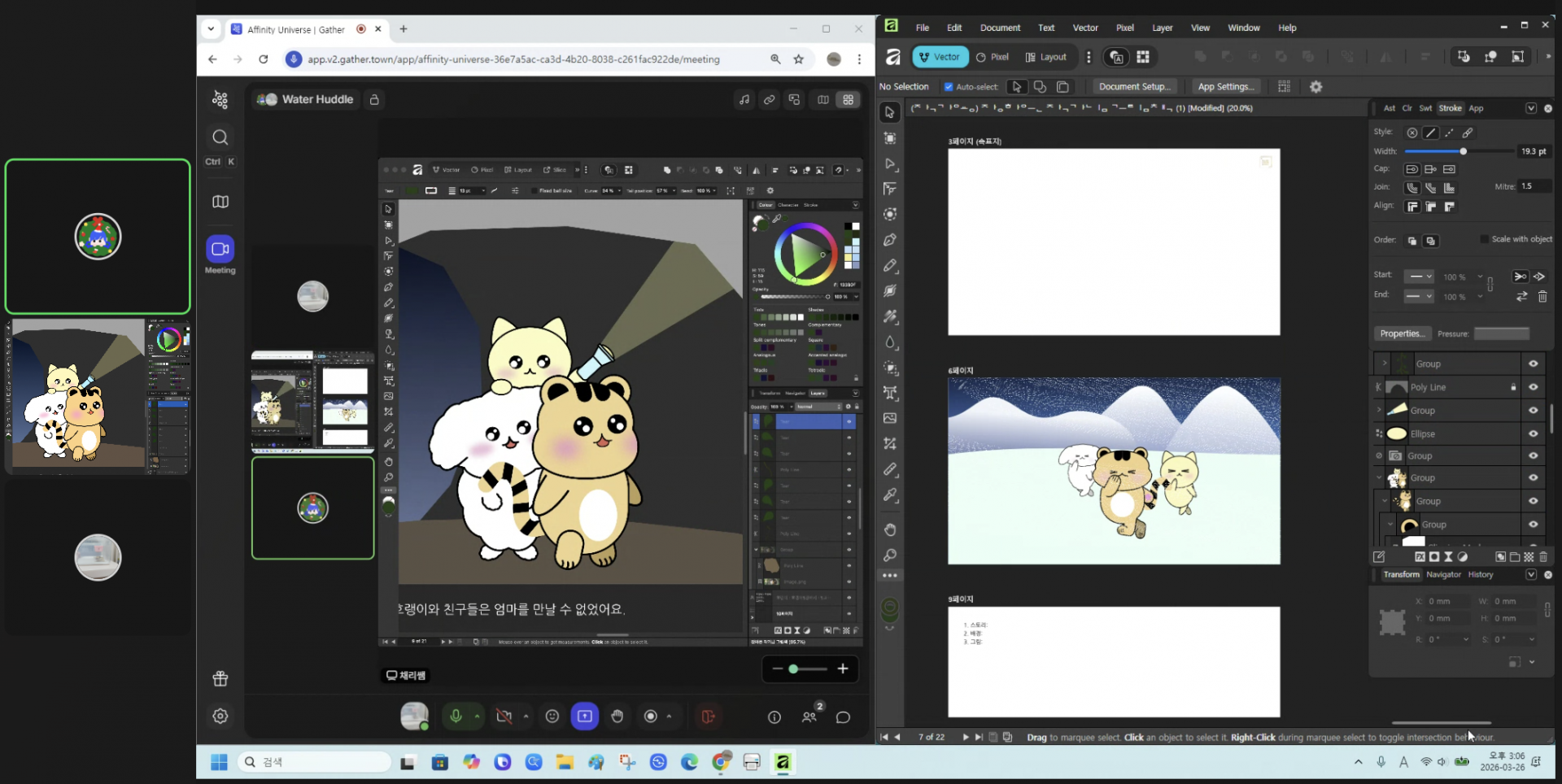Share screen button in Gather meeting bar
This screenshot has width=1562, height=784.
[x=585, y=716]
